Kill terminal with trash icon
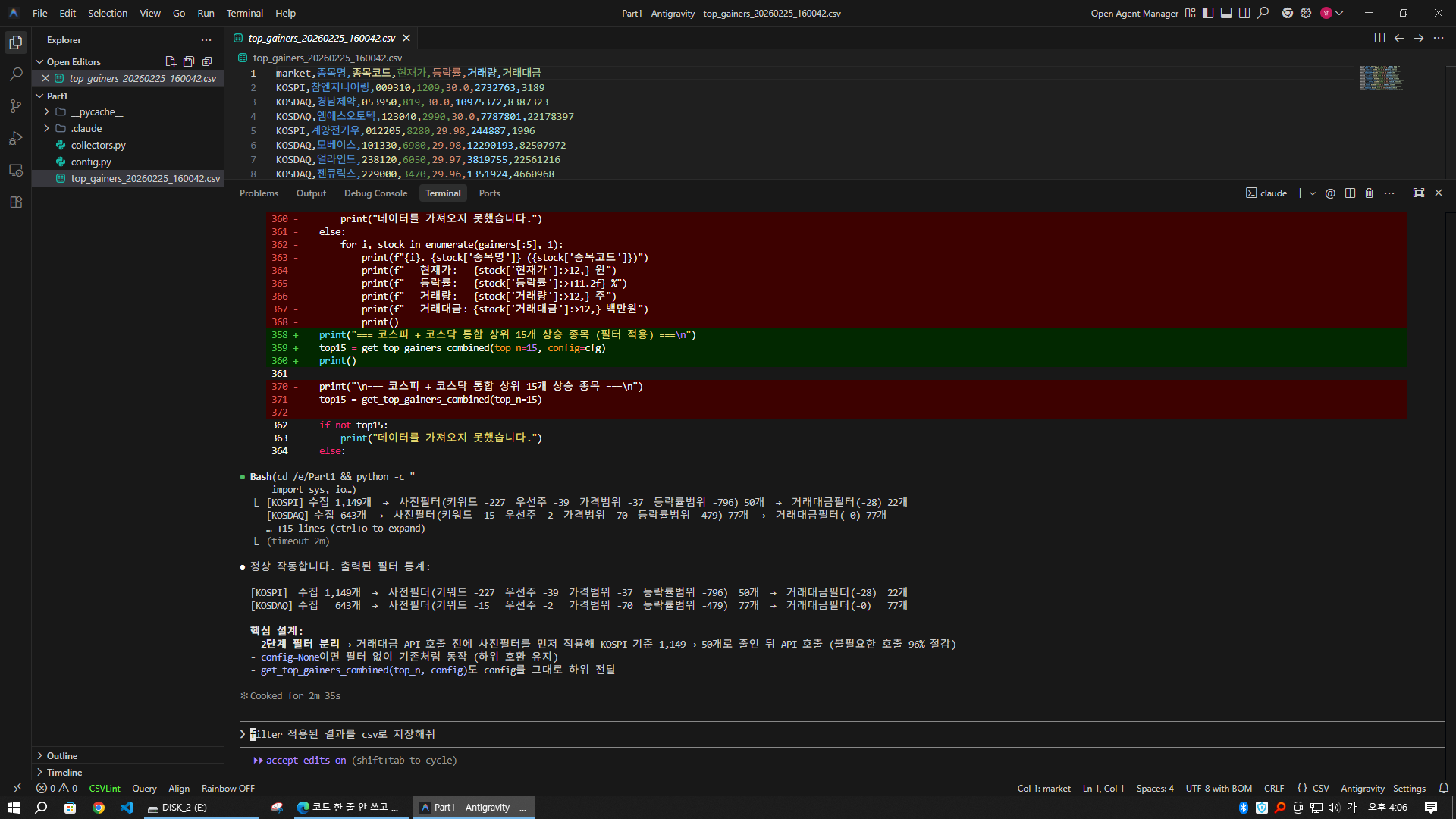Image resolution: width=1456 pixels, height=819 pixels. coord(1369,193)
